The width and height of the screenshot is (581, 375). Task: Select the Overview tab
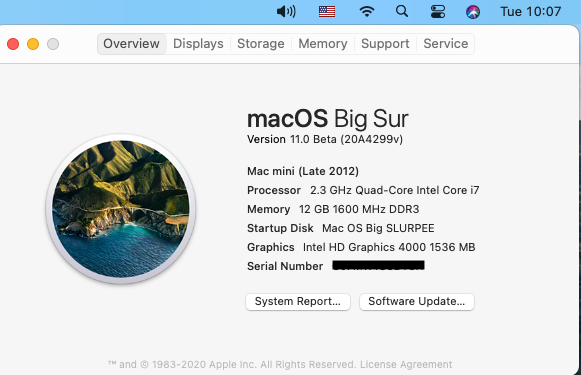132,44
